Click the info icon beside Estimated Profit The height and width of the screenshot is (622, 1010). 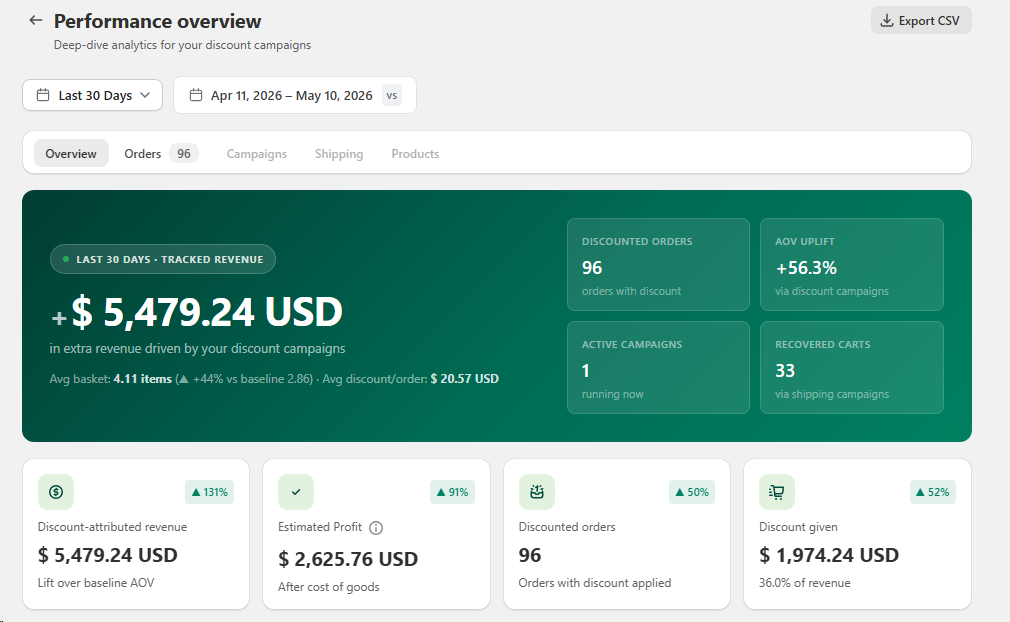[376, 528]
